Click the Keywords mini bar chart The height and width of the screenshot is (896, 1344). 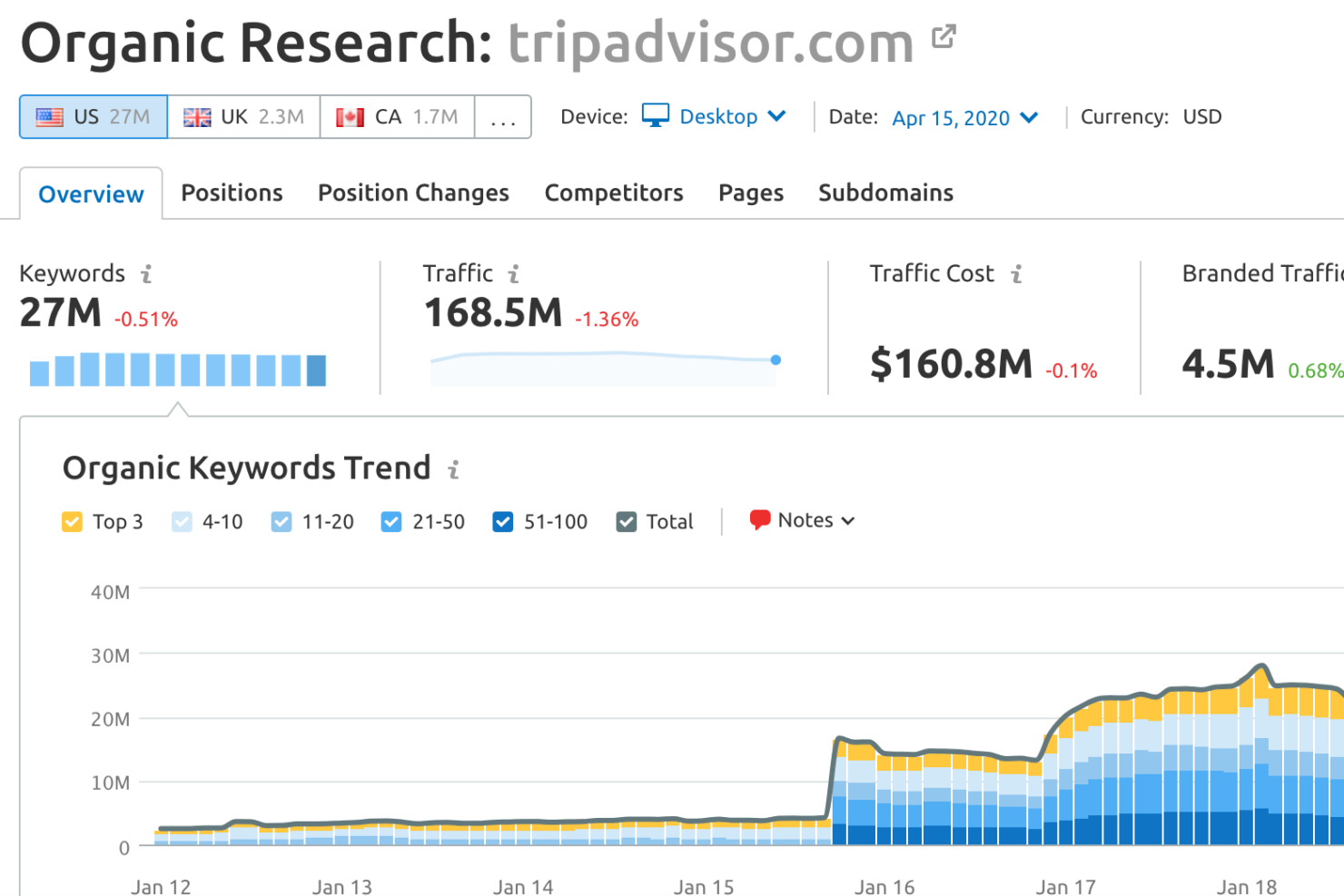[178, 369]
